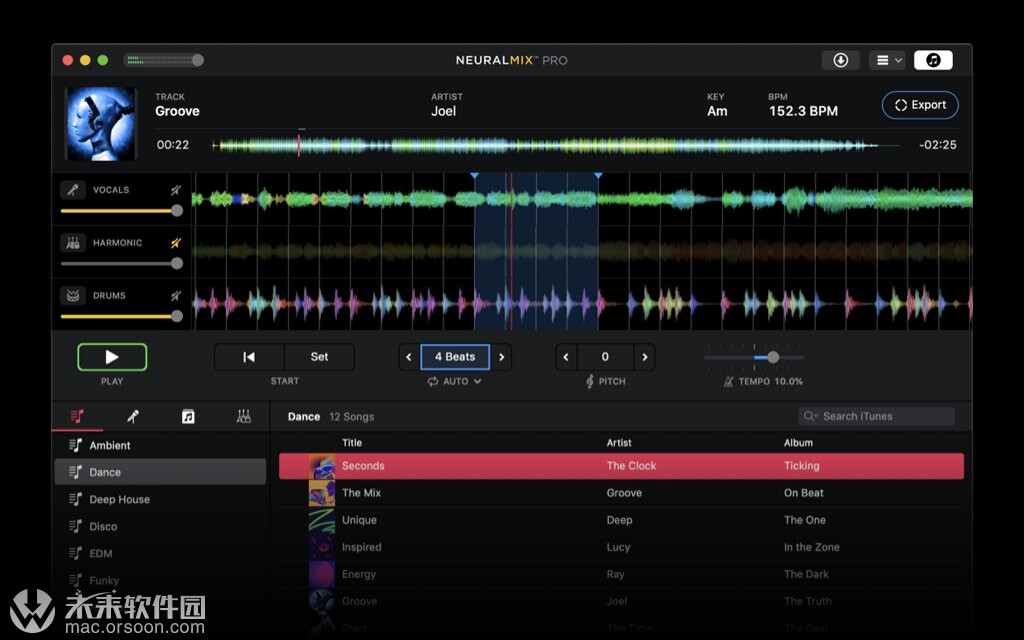Mute the Vocals stem
This screenshot has height=640, width=1024.
(176, 190)
